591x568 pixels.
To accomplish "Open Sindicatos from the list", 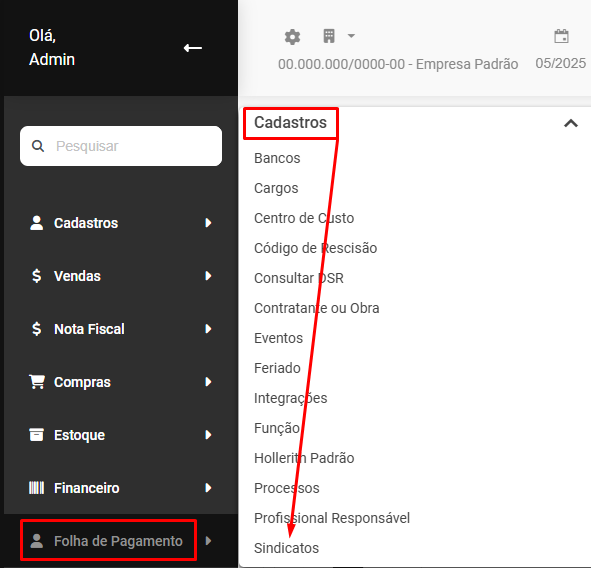I will tap(286, 548).
